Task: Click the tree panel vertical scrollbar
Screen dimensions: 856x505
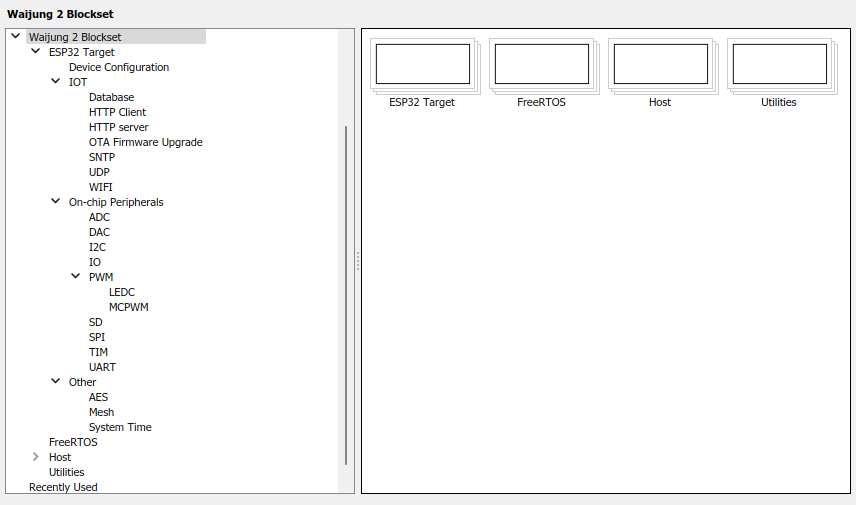Action: click(x=346, y=295)
